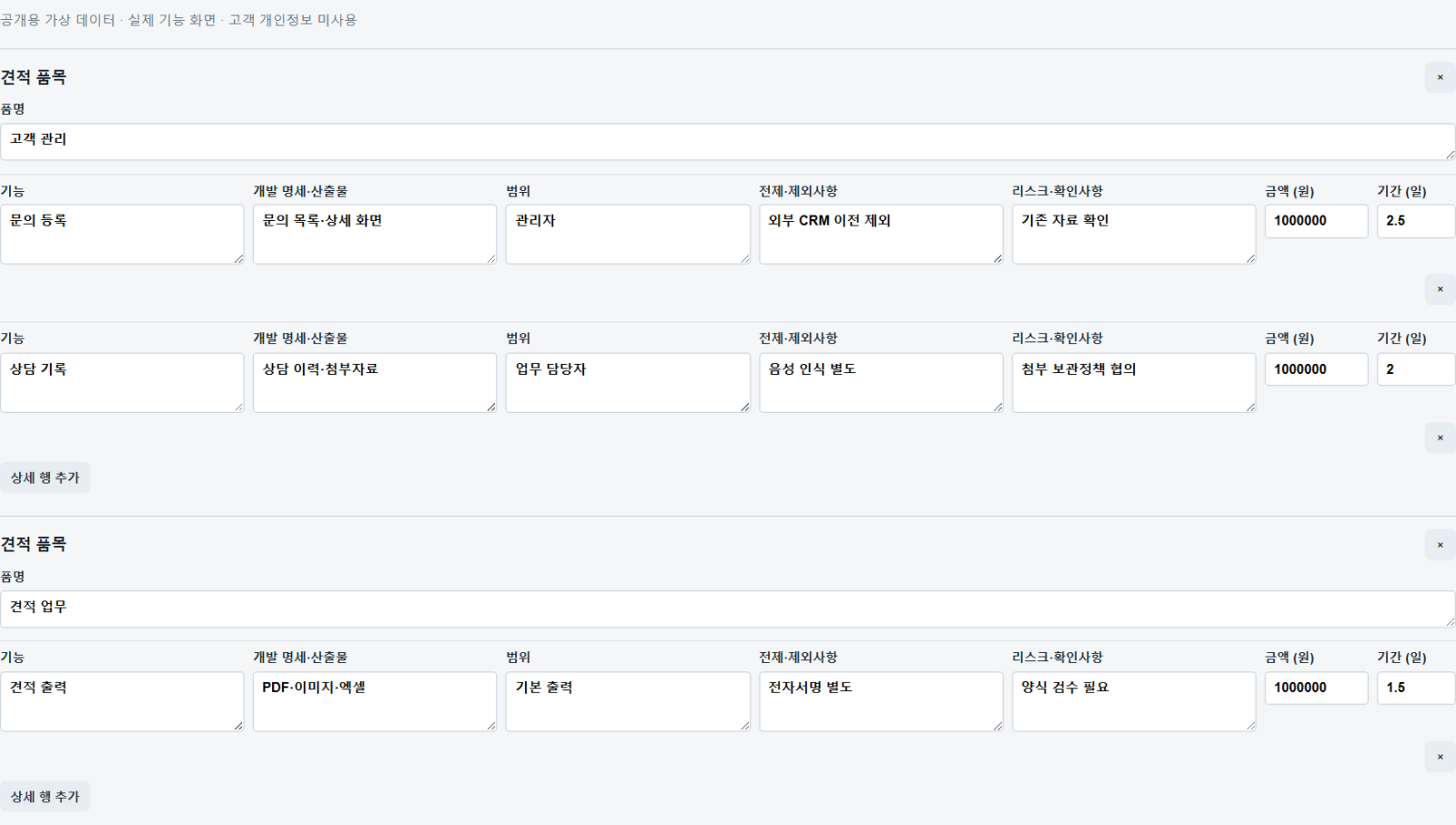
Task: Edit the 견적 업무 item name field
Action: pos(728,609)
